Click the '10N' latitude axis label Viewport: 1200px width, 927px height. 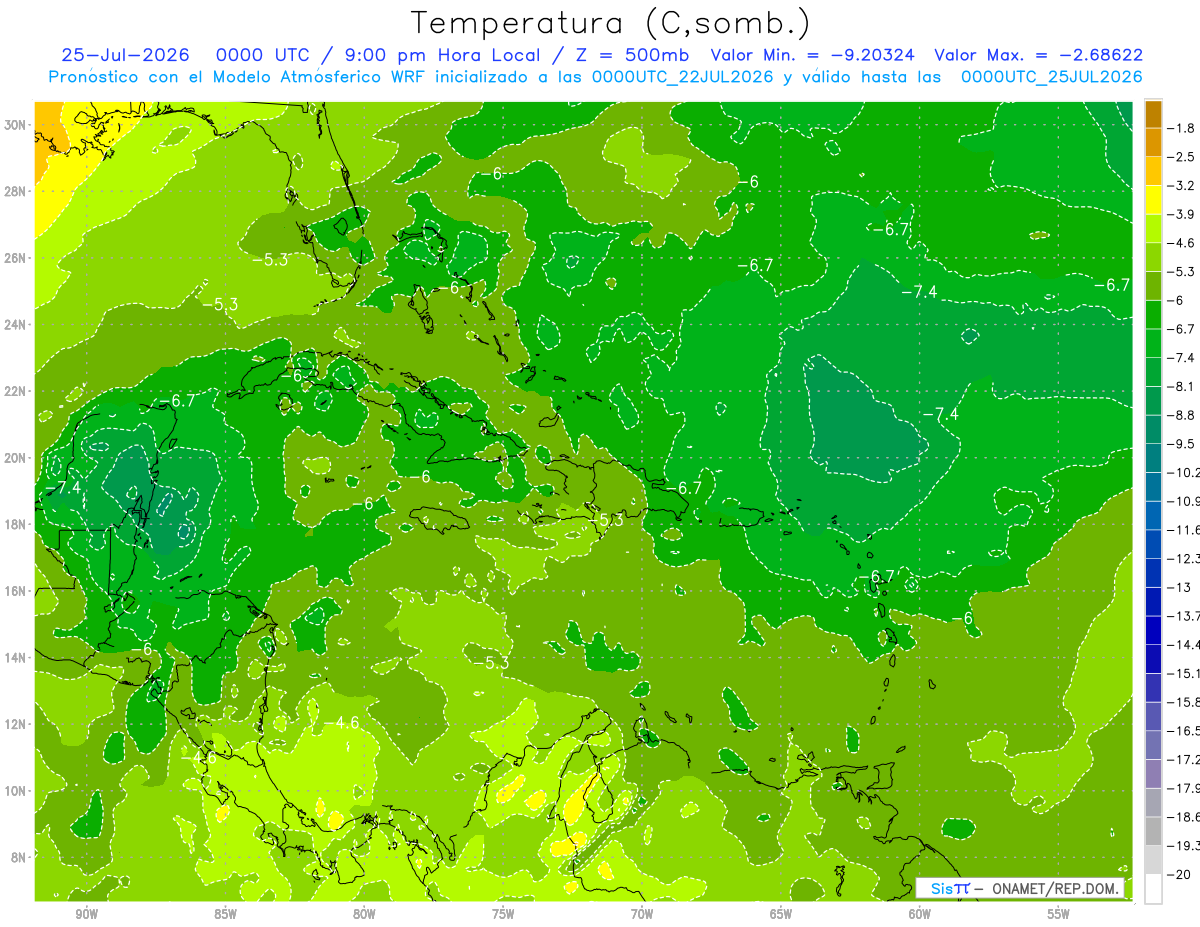[x=16, y=790]
